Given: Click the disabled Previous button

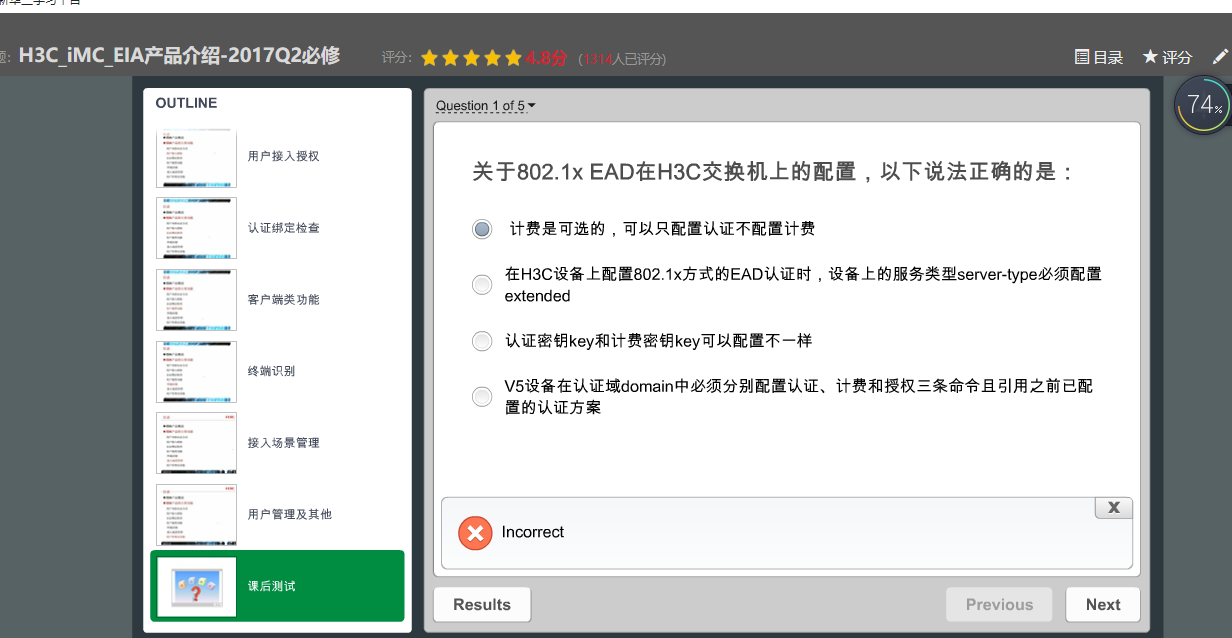Looking at the screenshot, I should [x=999, y=604].
